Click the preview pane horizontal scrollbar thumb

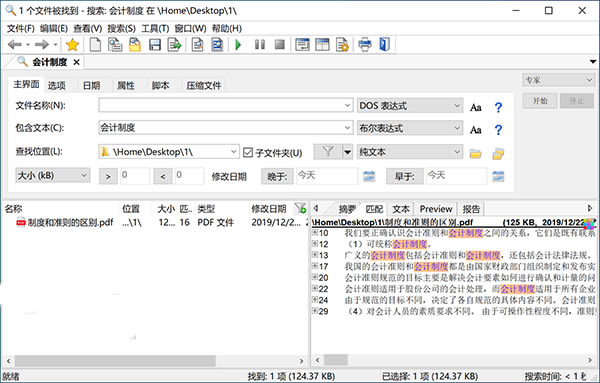336,360
